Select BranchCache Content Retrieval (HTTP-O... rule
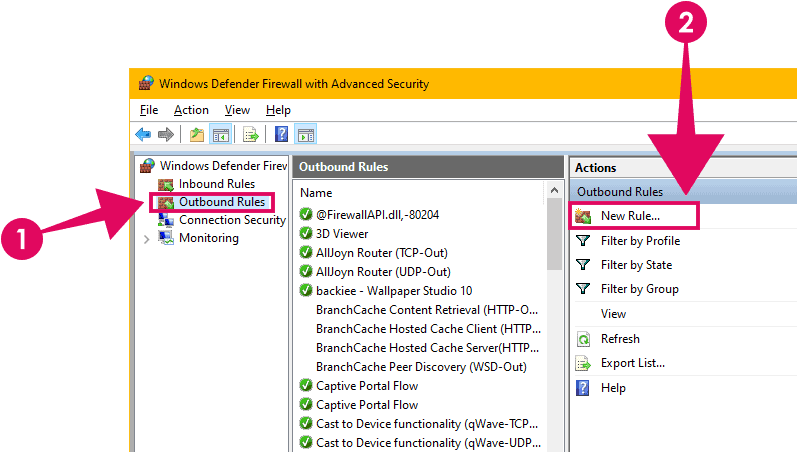This screenshot has width=797, height=452. [427, 310]
